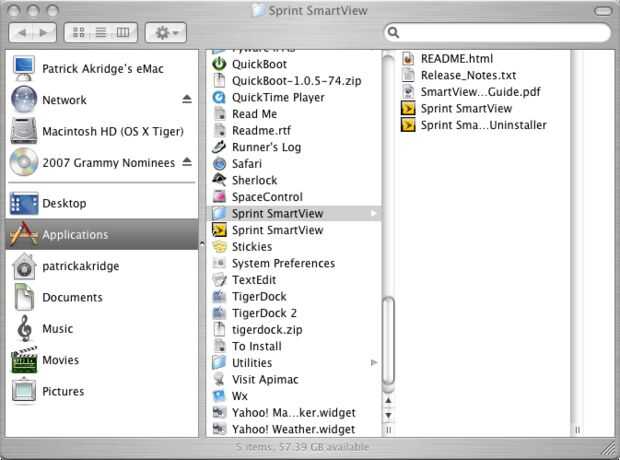Click the scroll up arrow of applications column
This screenshot has height=460, width=620.
coord(389,401)
